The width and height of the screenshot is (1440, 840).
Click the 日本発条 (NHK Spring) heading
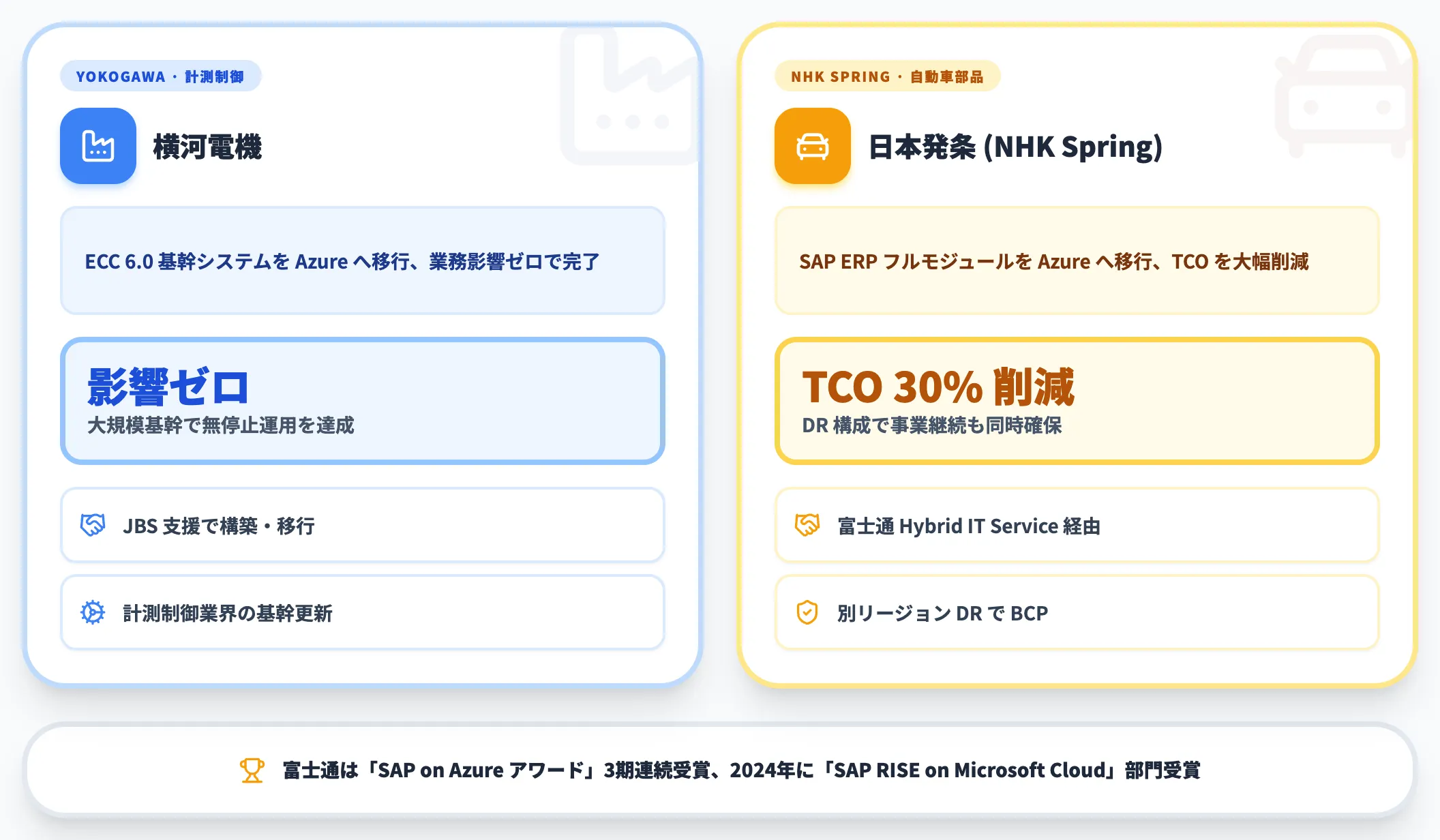[1015, 147]
